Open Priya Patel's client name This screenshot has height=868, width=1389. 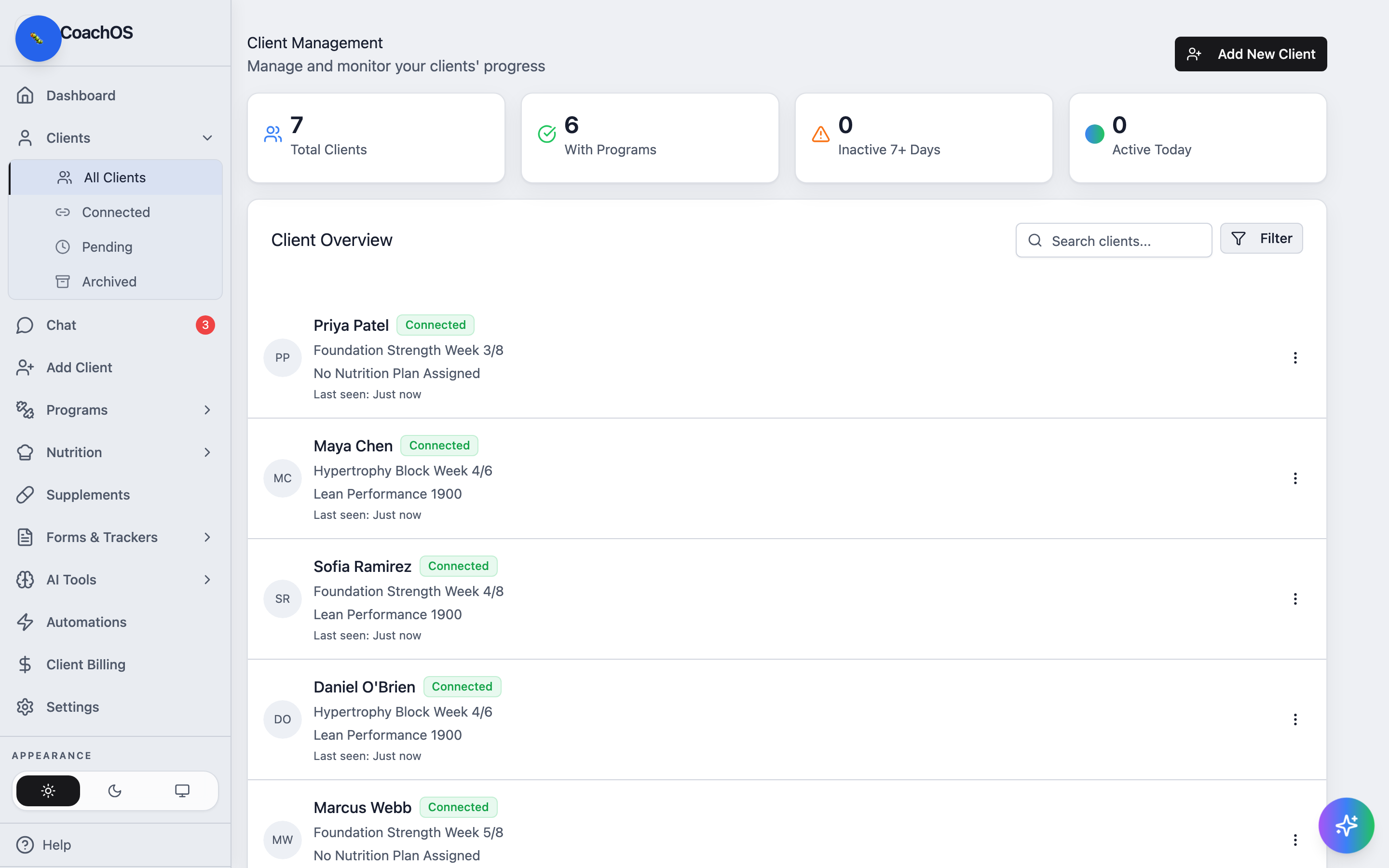(x=351, y=325)
